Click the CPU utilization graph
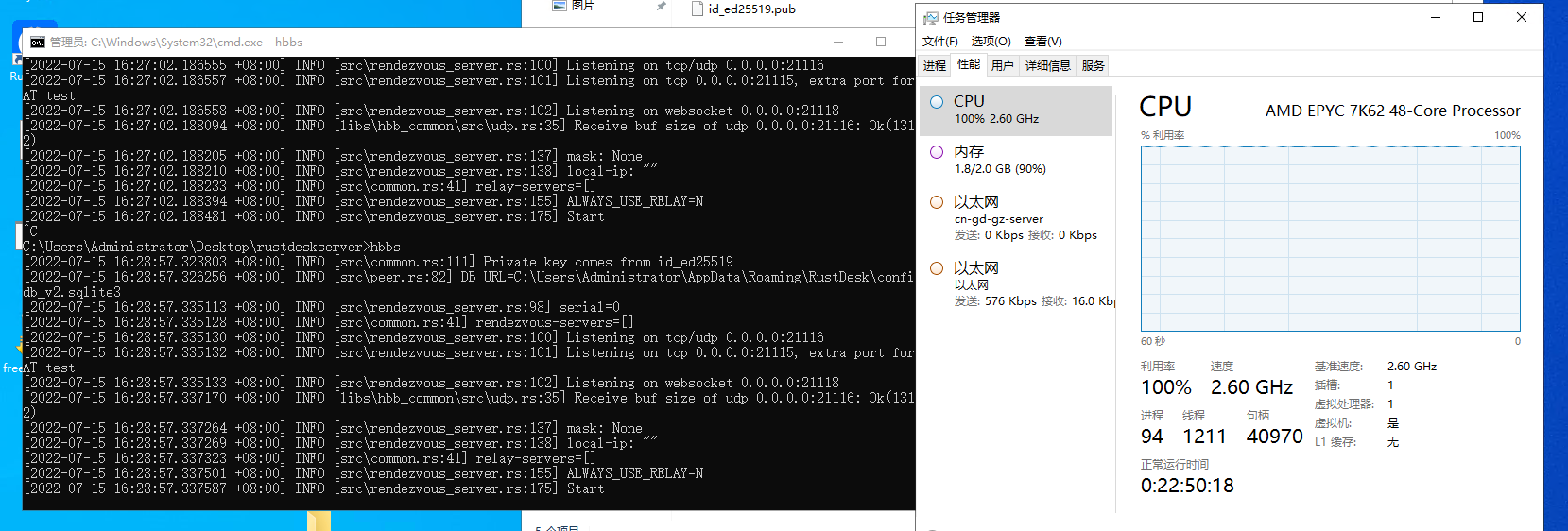The image size is (1568, 531). pos(1331,238)
